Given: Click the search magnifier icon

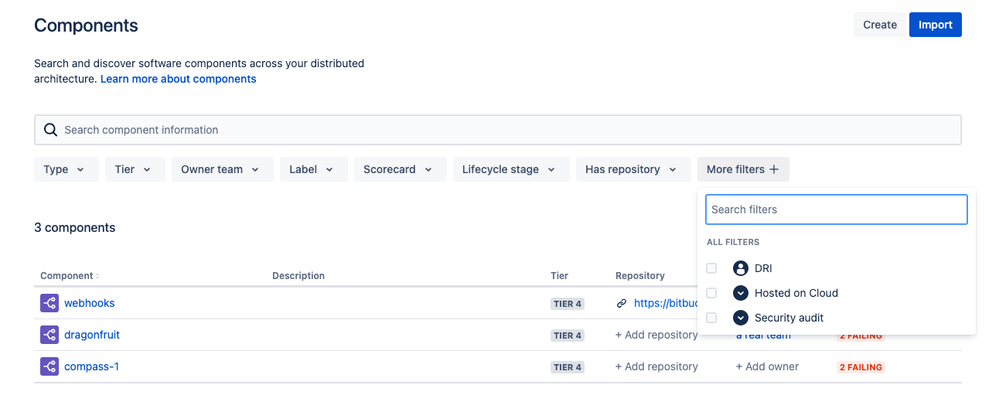Looking at the screenshot, I should pos(51,130).
